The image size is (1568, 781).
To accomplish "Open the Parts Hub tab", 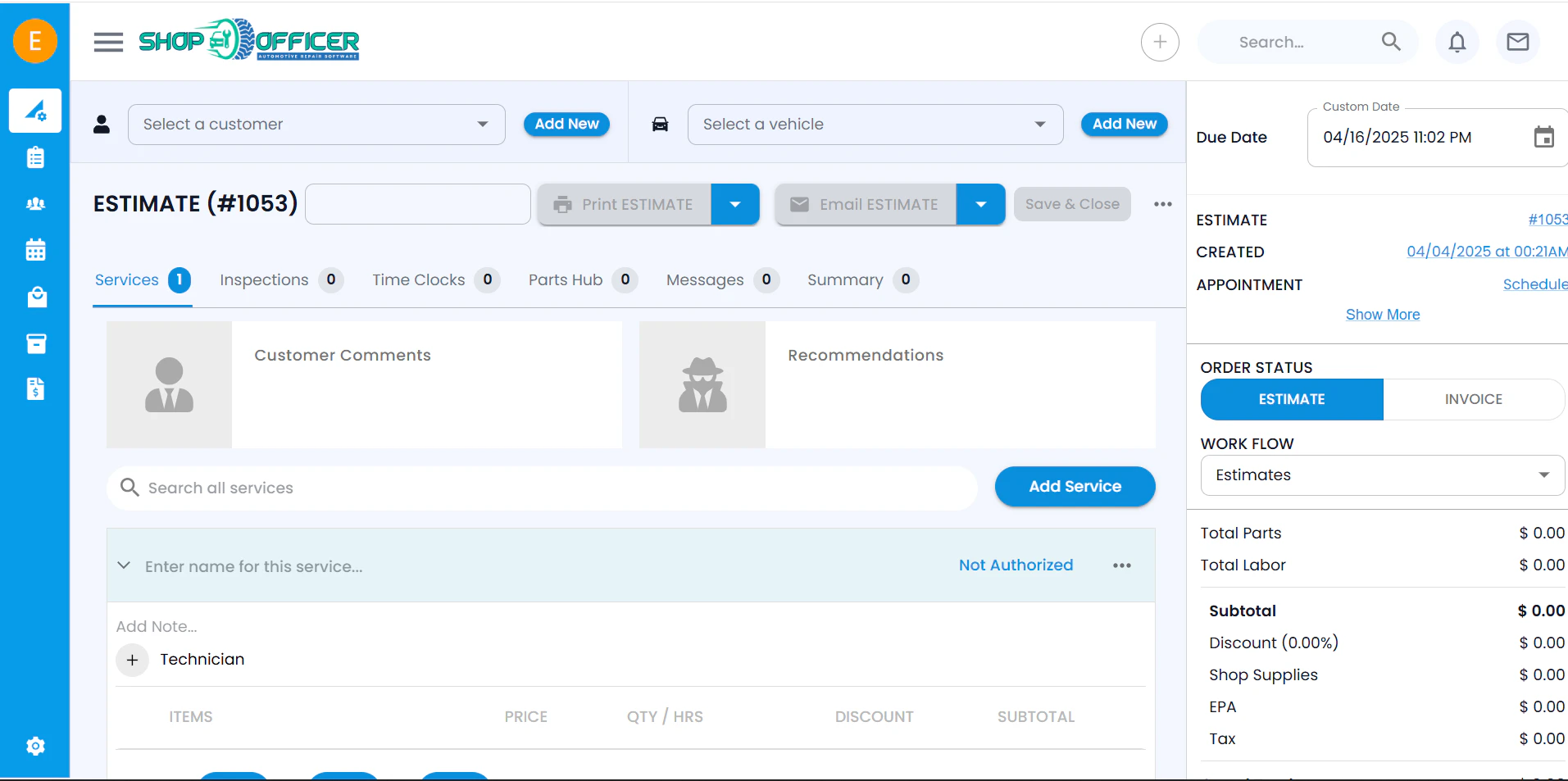I will [564, 279].
